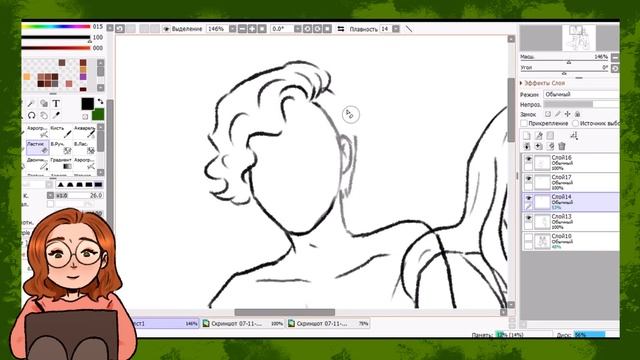The image size is (640, 360).
Task: Select the Text (T) tool
Action: pyautogui.click(x=56, y=103)
